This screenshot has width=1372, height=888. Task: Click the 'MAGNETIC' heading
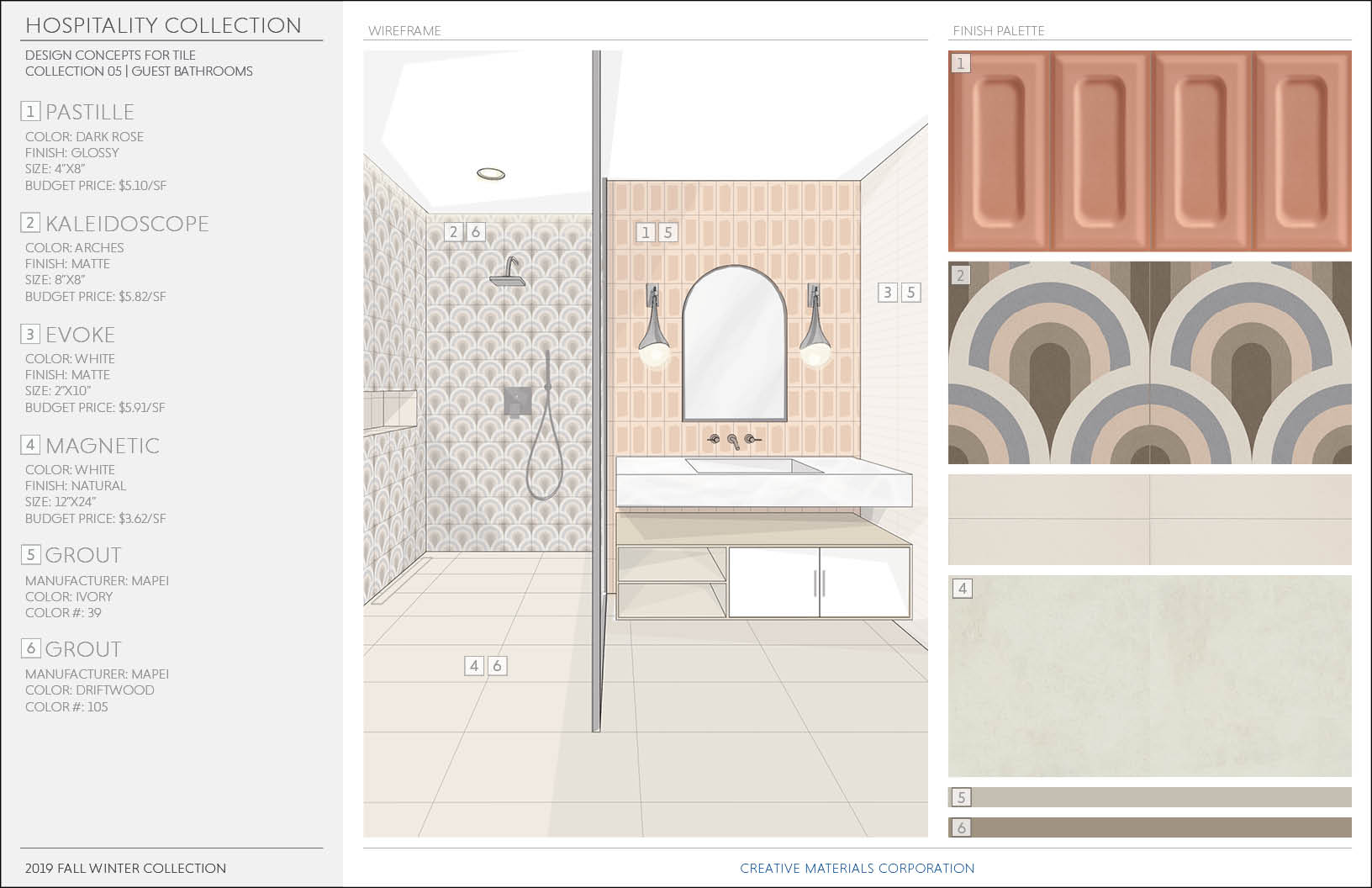(103, 446)
